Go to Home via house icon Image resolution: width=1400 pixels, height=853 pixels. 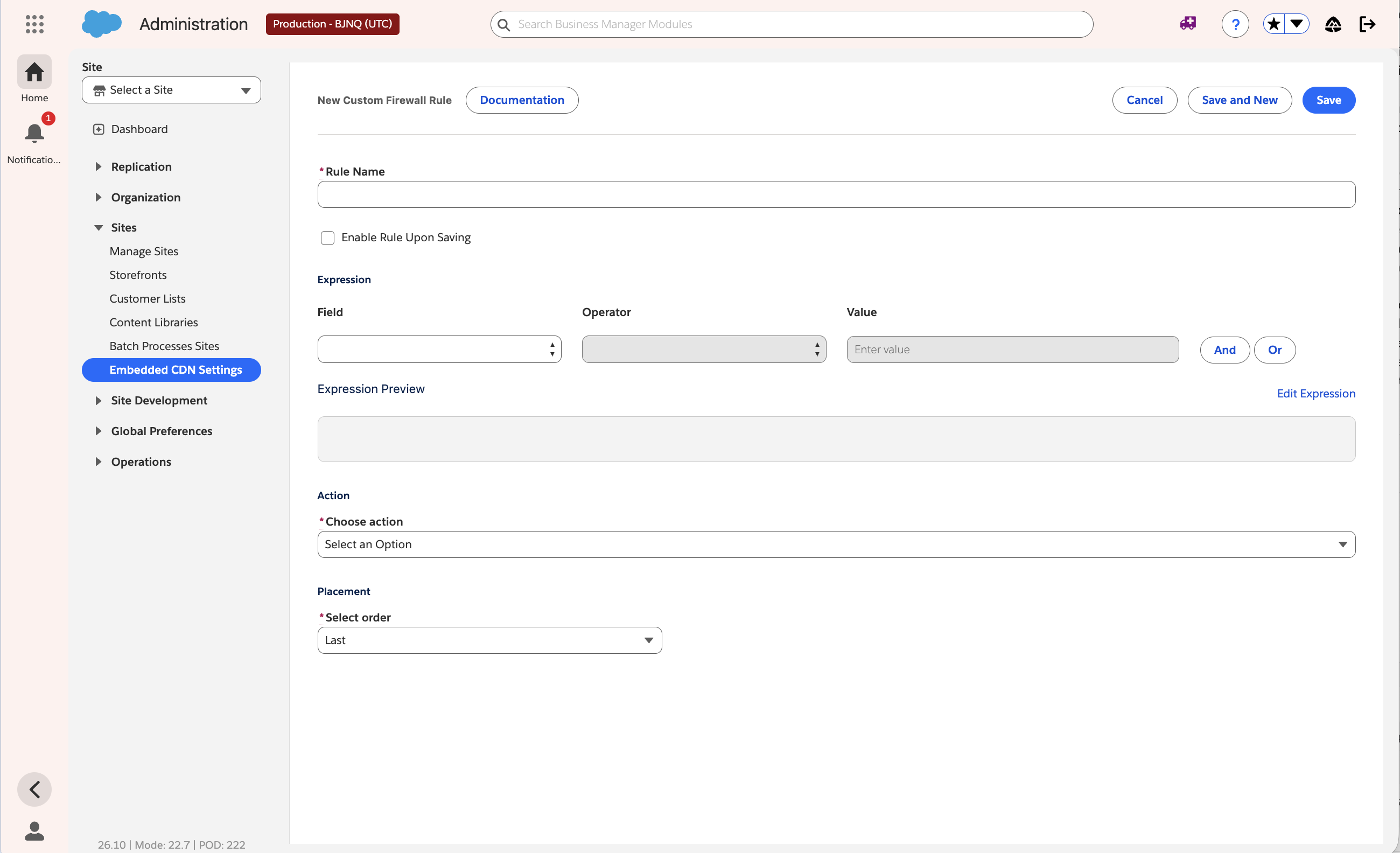(x=34, y=72)
